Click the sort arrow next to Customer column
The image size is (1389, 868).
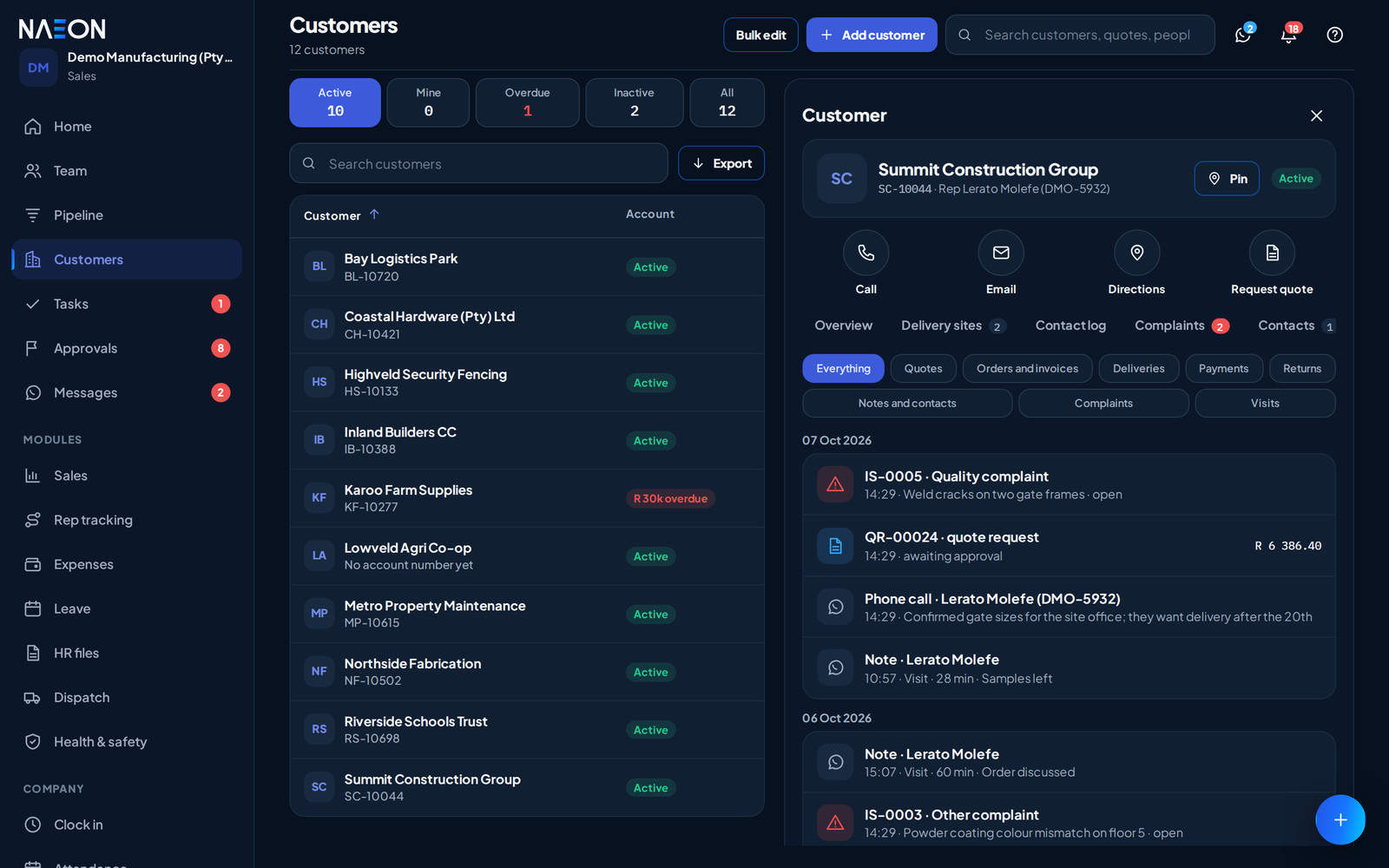(374, 214)
